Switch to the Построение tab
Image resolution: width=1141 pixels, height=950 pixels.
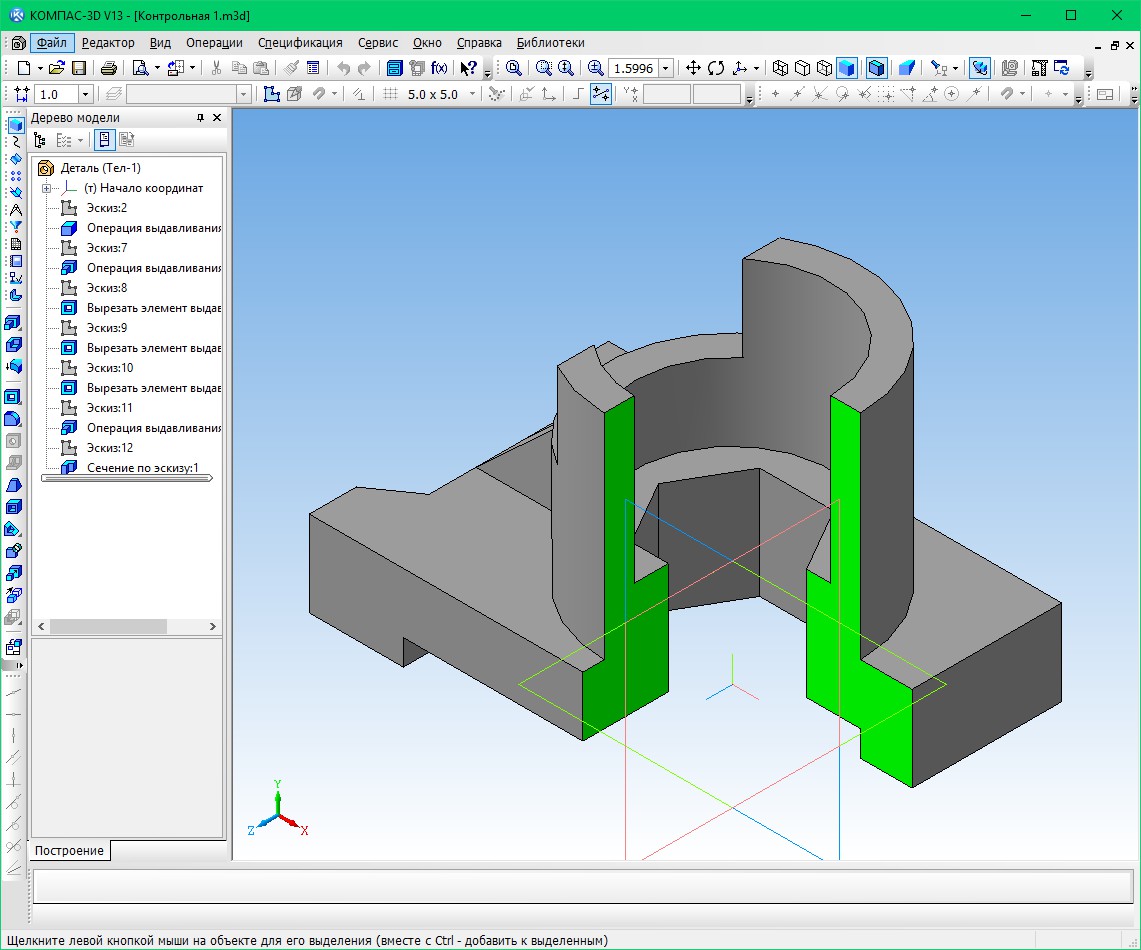[70, 851]
